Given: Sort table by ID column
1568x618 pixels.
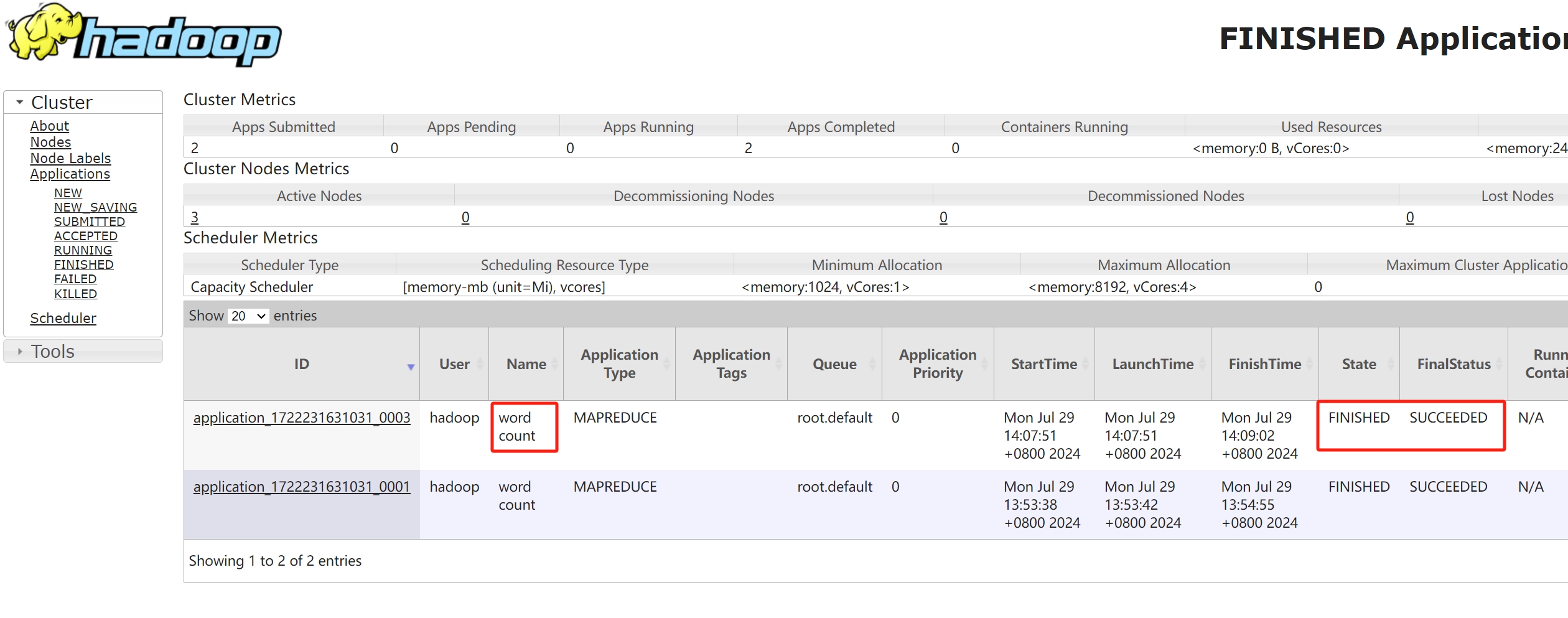Looking at the screenshot, I should pyautogui.click(x=302, y=364).
